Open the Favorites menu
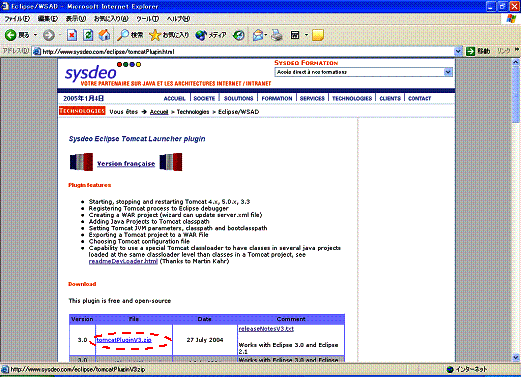Viewport: 523px width, 378px height. pos(111,19)
